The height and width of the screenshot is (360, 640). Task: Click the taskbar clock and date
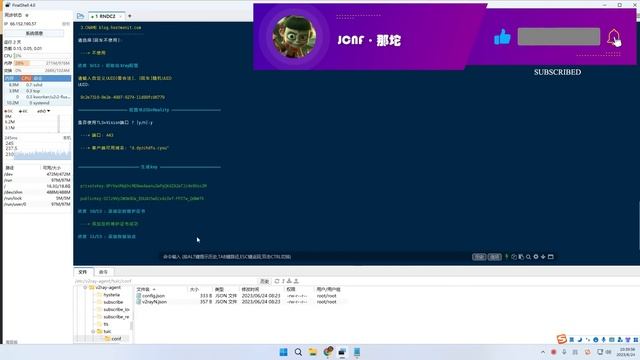coord(627,352)
